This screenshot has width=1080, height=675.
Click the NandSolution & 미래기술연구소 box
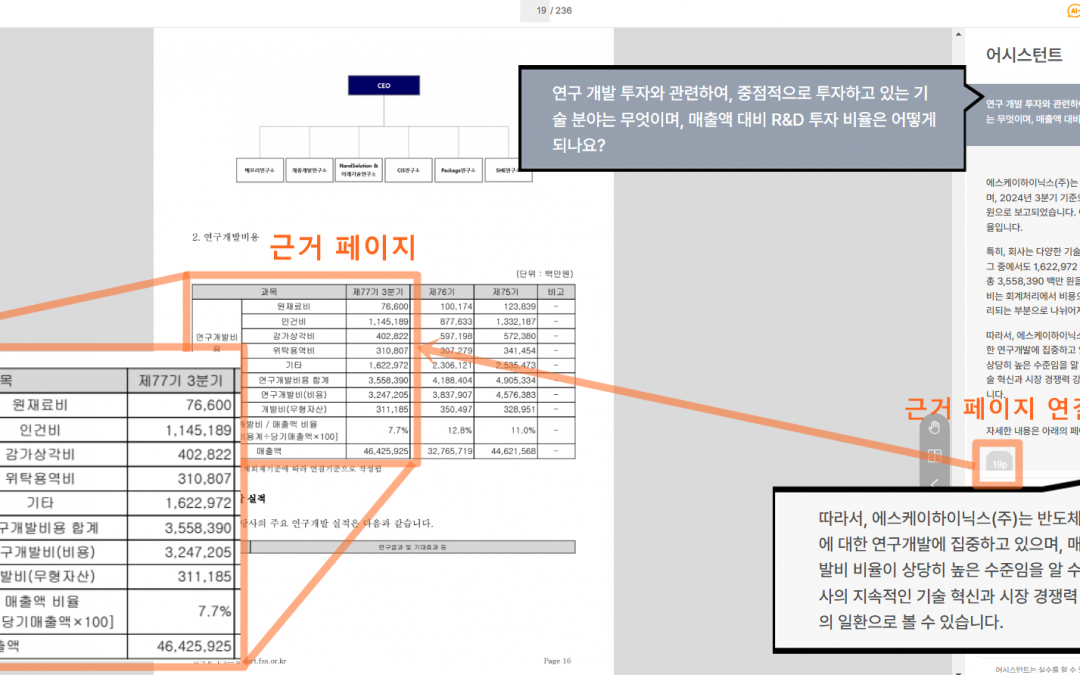[x=359, y=170]
